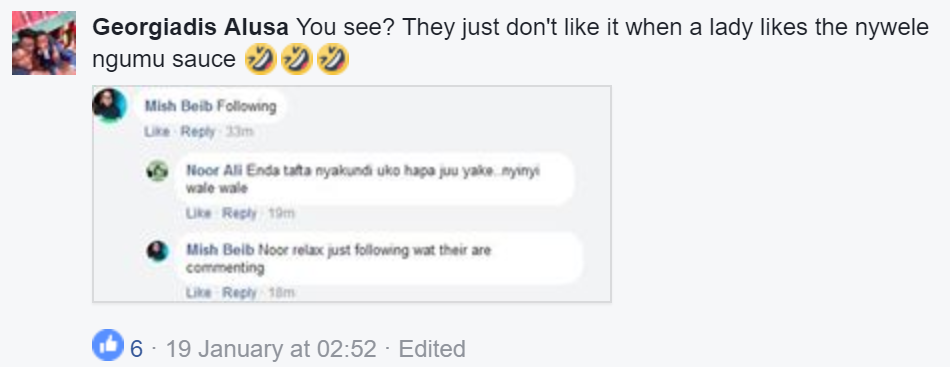
Task: Click the first laughing emoji
Action: tap(261, 60)
